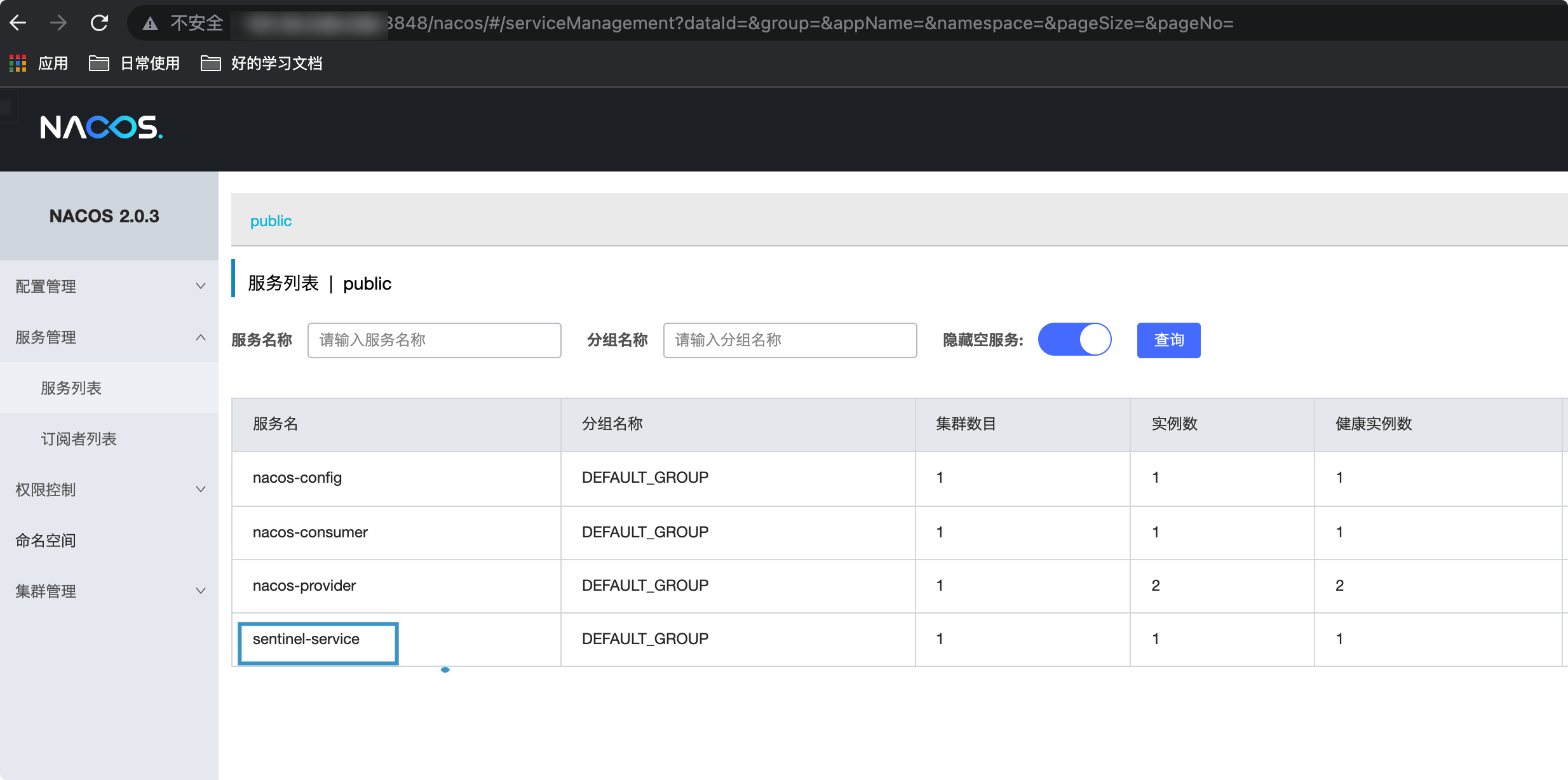Viewport: 1568px width, 780px height.
Task: Go to 命名空间 page
Action: pos(46,540)
